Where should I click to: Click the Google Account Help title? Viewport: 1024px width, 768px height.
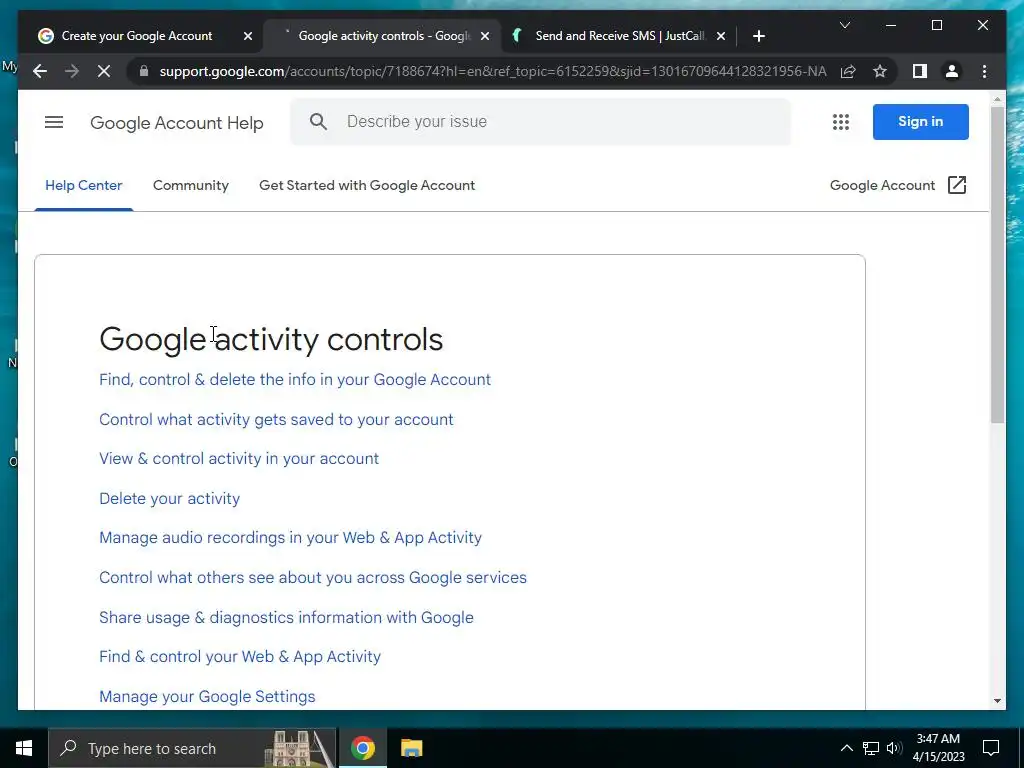click(176, 123)
